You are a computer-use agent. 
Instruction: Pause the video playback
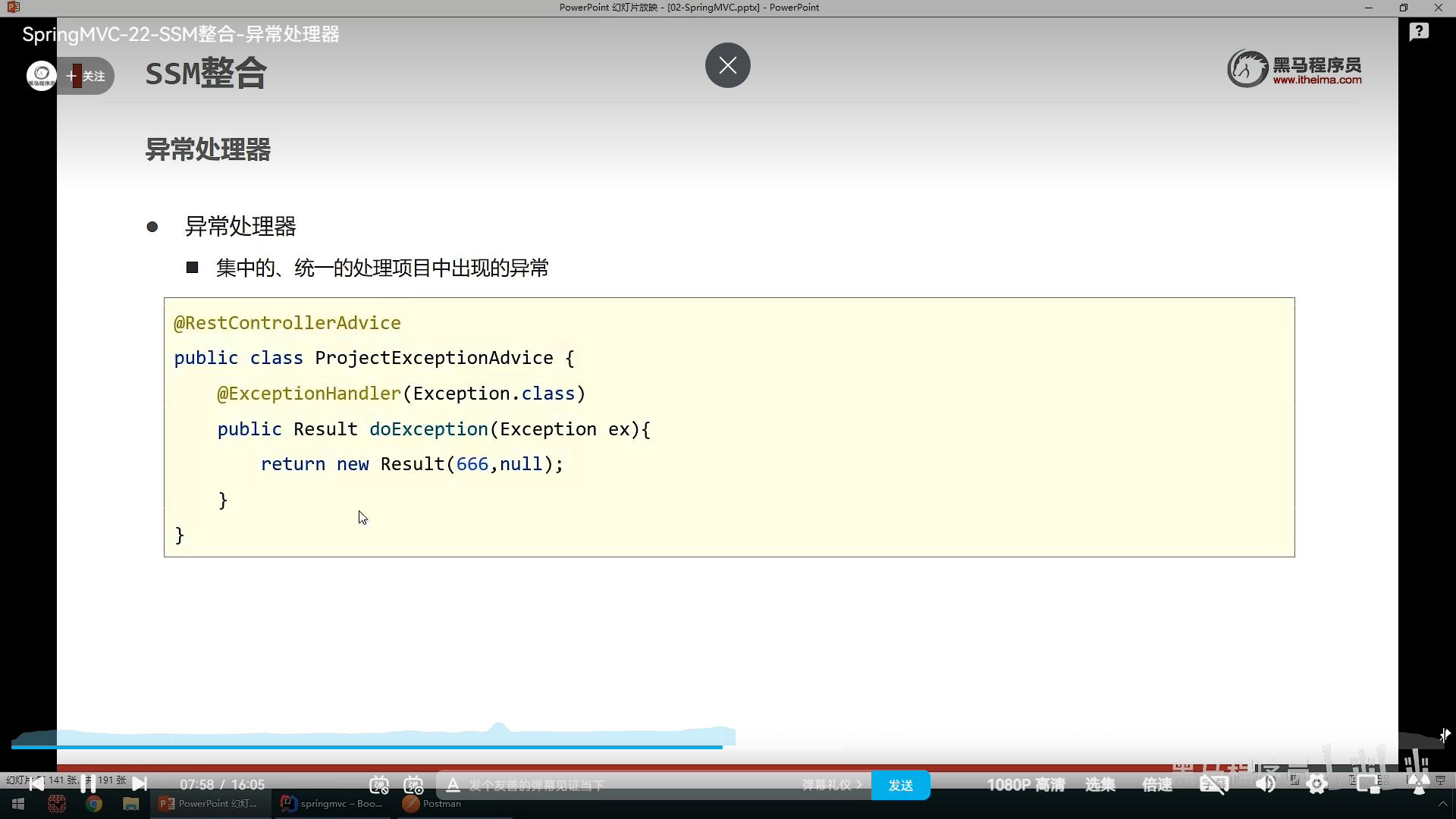(88, 784)
